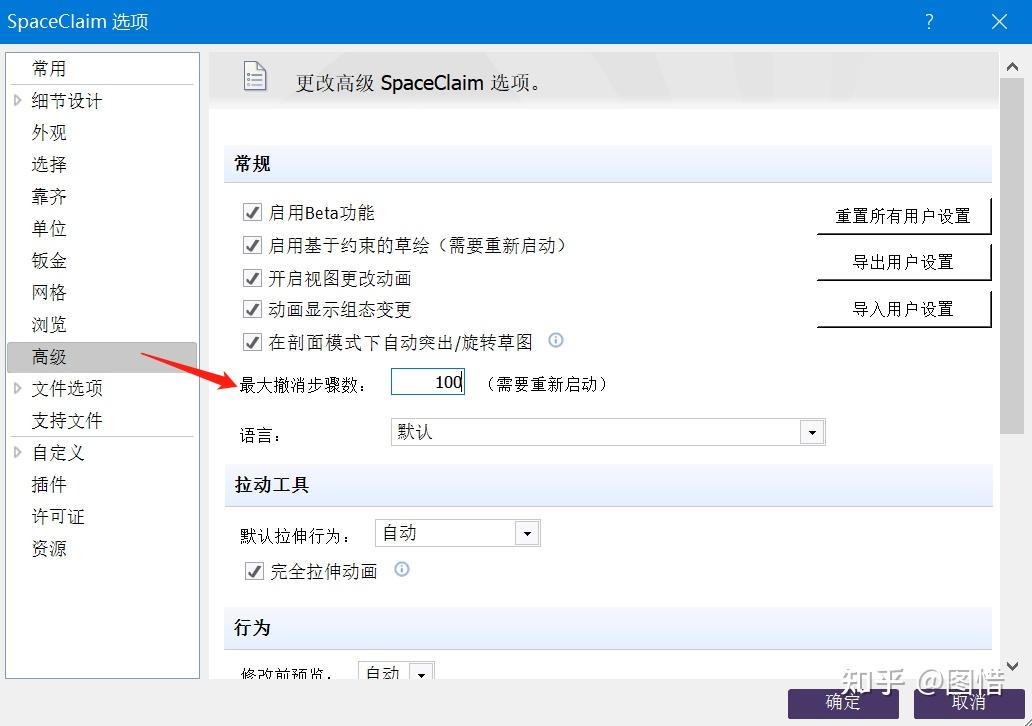The width and height of the screenshot is (1032, 726).
Task: Open the 语言 dropdown list
Action: point(814,431)
